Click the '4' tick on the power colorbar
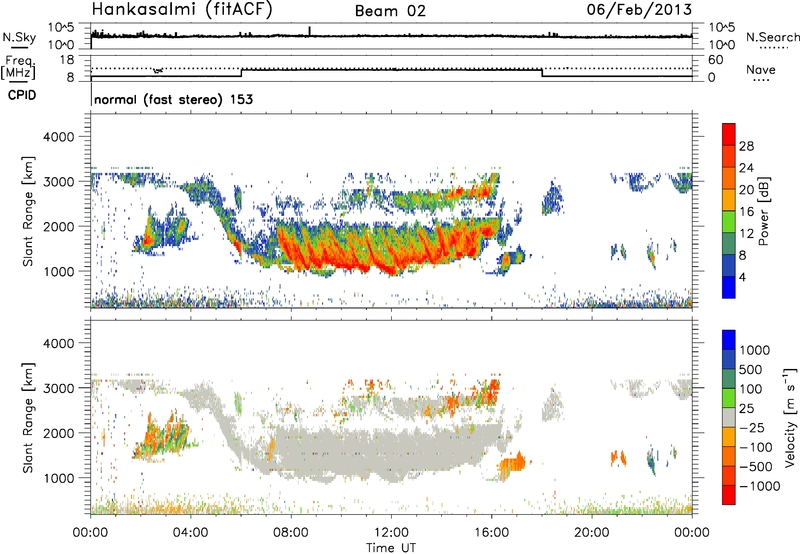The width and height of the screenshot is (800, 554). coord(742,278)
